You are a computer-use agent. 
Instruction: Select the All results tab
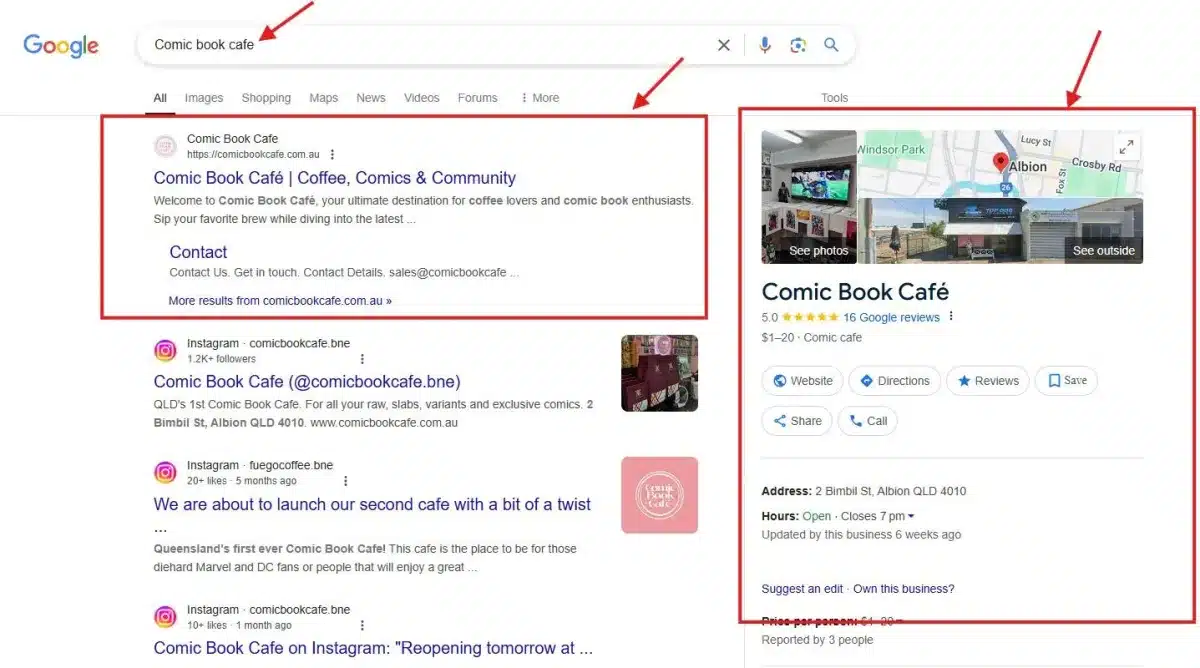160,98
